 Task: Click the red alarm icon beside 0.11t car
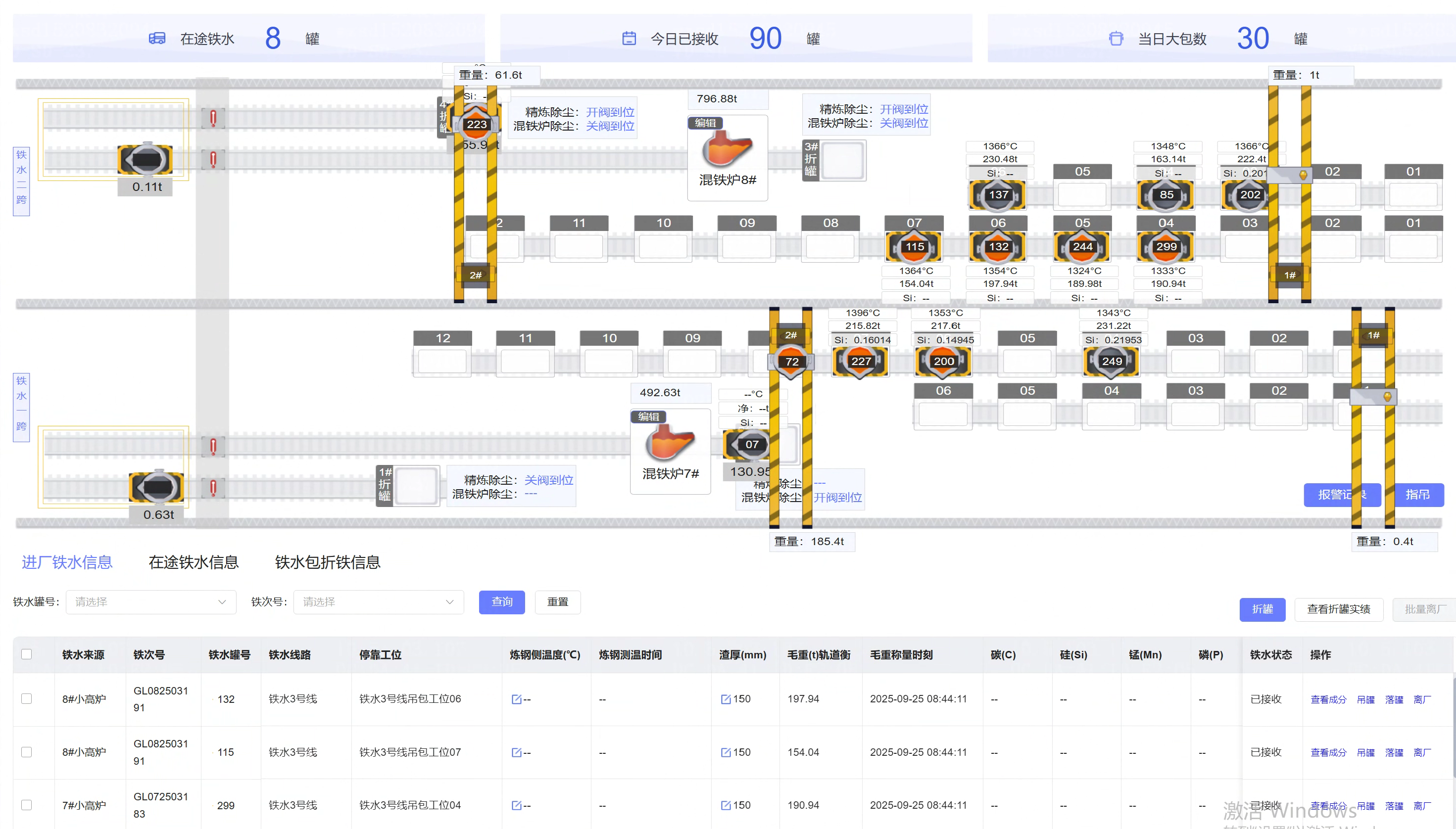pyautogui.click(x=213, y=159)
